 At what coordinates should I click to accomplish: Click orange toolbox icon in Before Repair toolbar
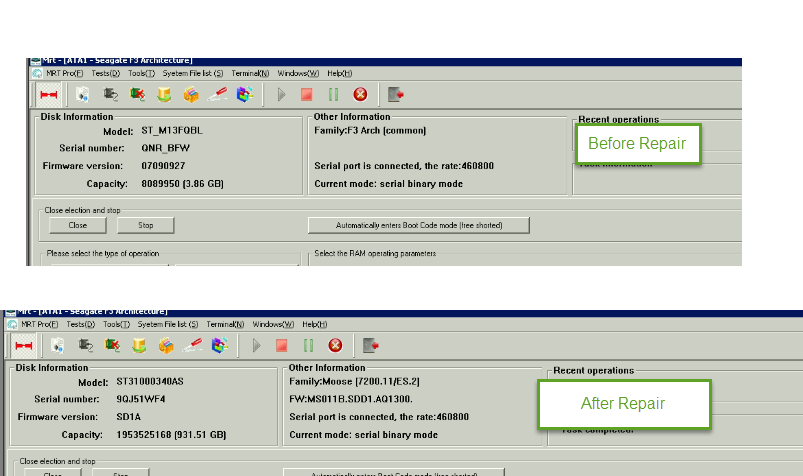tap(191, 95)
